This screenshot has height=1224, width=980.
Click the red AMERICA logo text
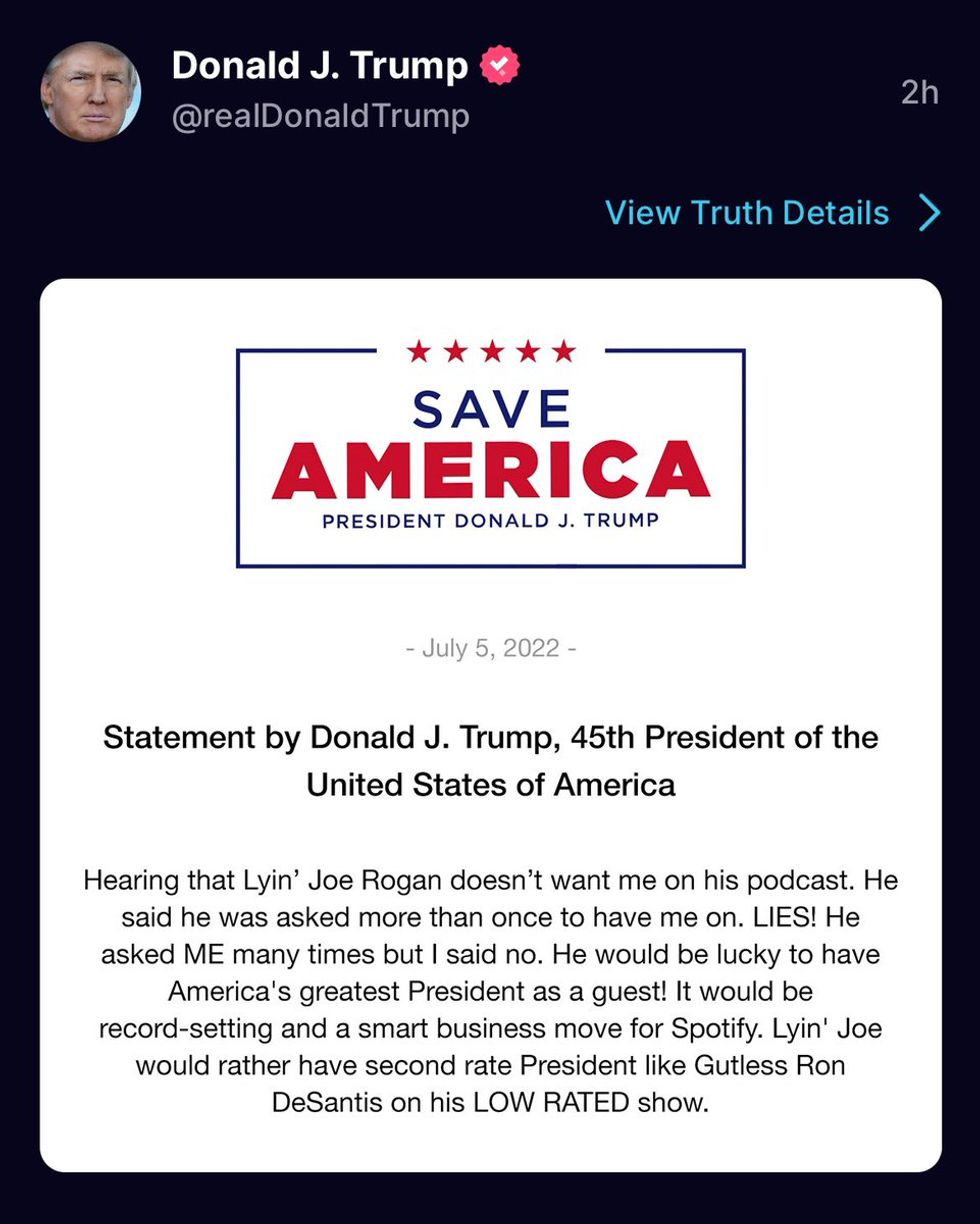491,470
